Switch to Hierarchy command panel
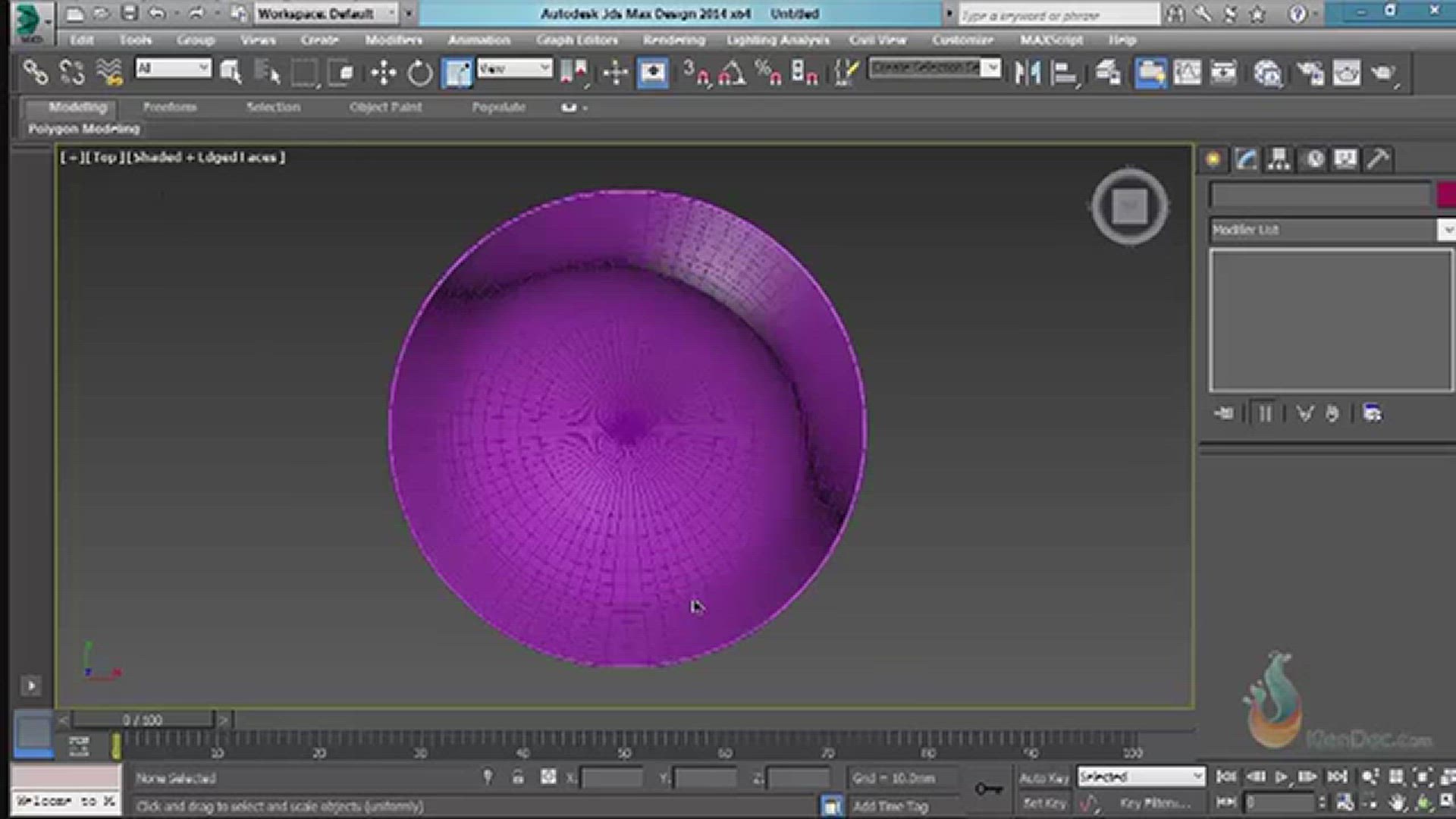This screenshot has width=1456, height=819. (x=1279, y=159)
